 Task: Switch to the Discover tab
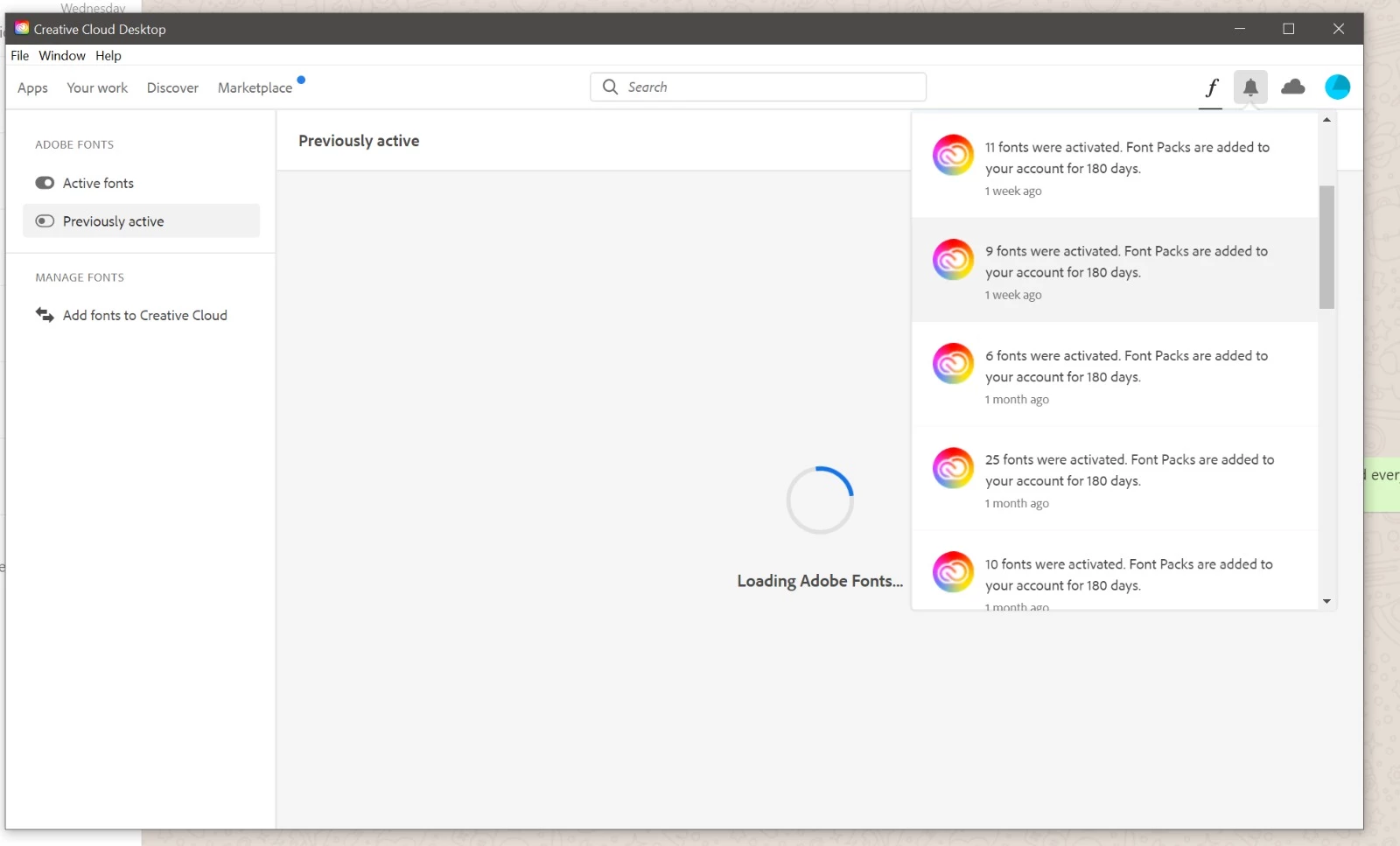[x=172, y=87]
